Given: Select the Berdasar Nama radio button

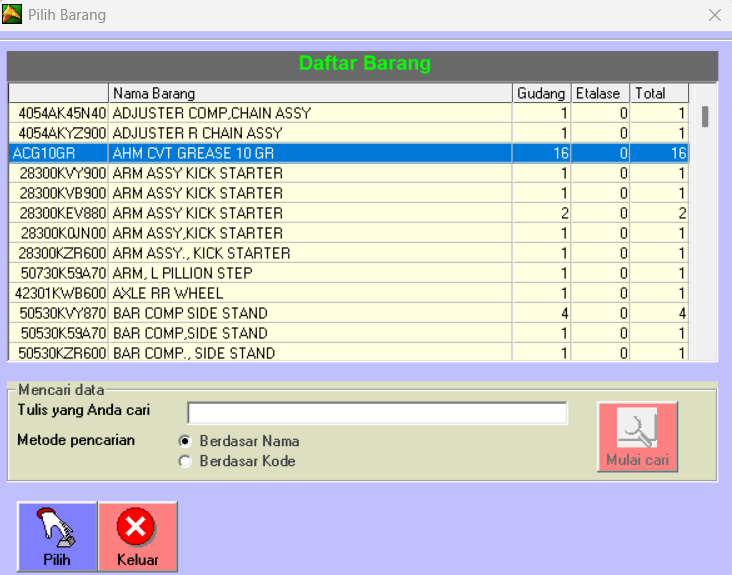Looking at the screenshot, I should [x=184, y=441].
